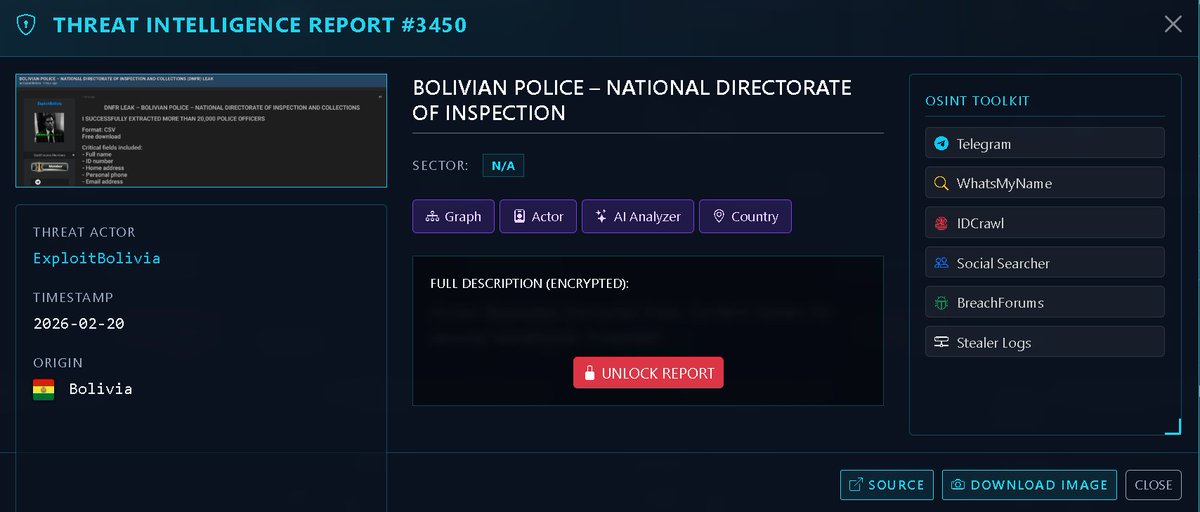Click the Telegram logo icon
This screenshot has width=1200, height=512.
pos(941,143)
